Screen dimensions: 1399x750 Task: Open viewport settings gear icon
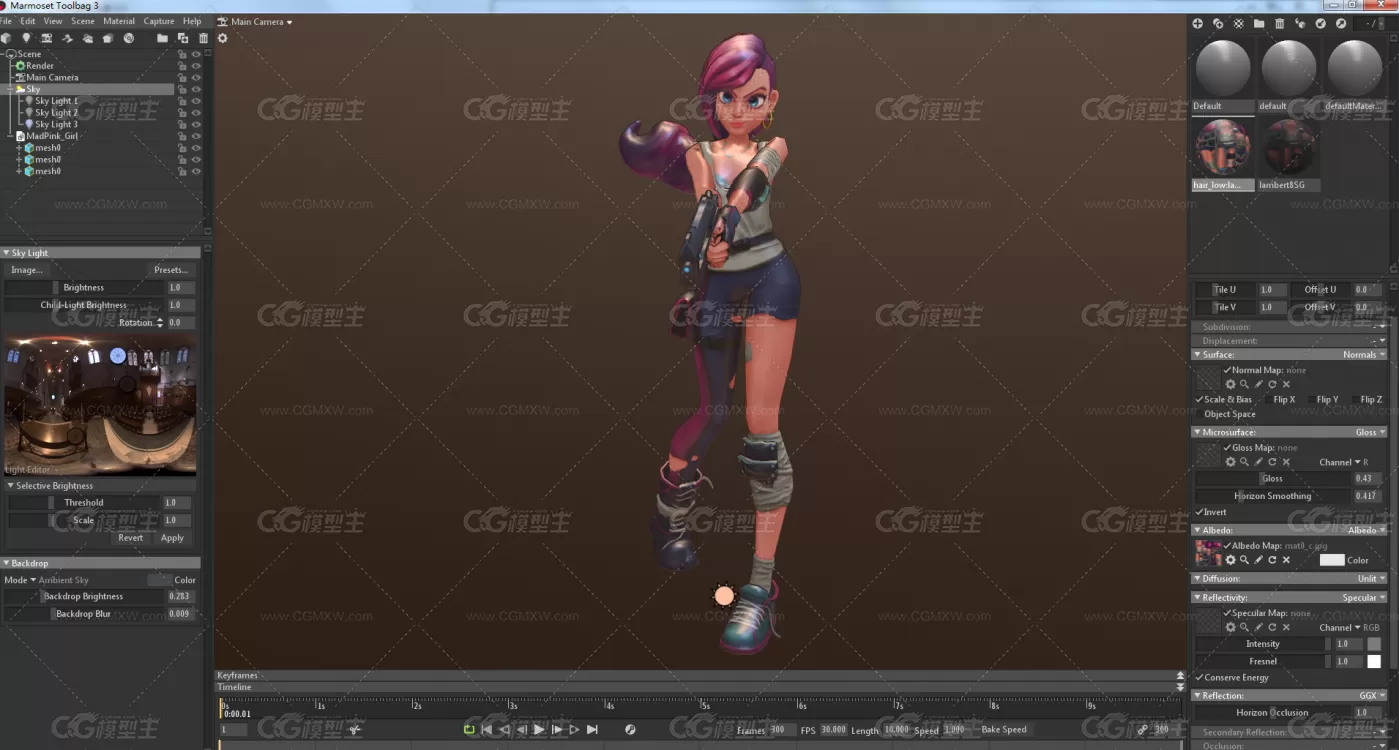222,38
